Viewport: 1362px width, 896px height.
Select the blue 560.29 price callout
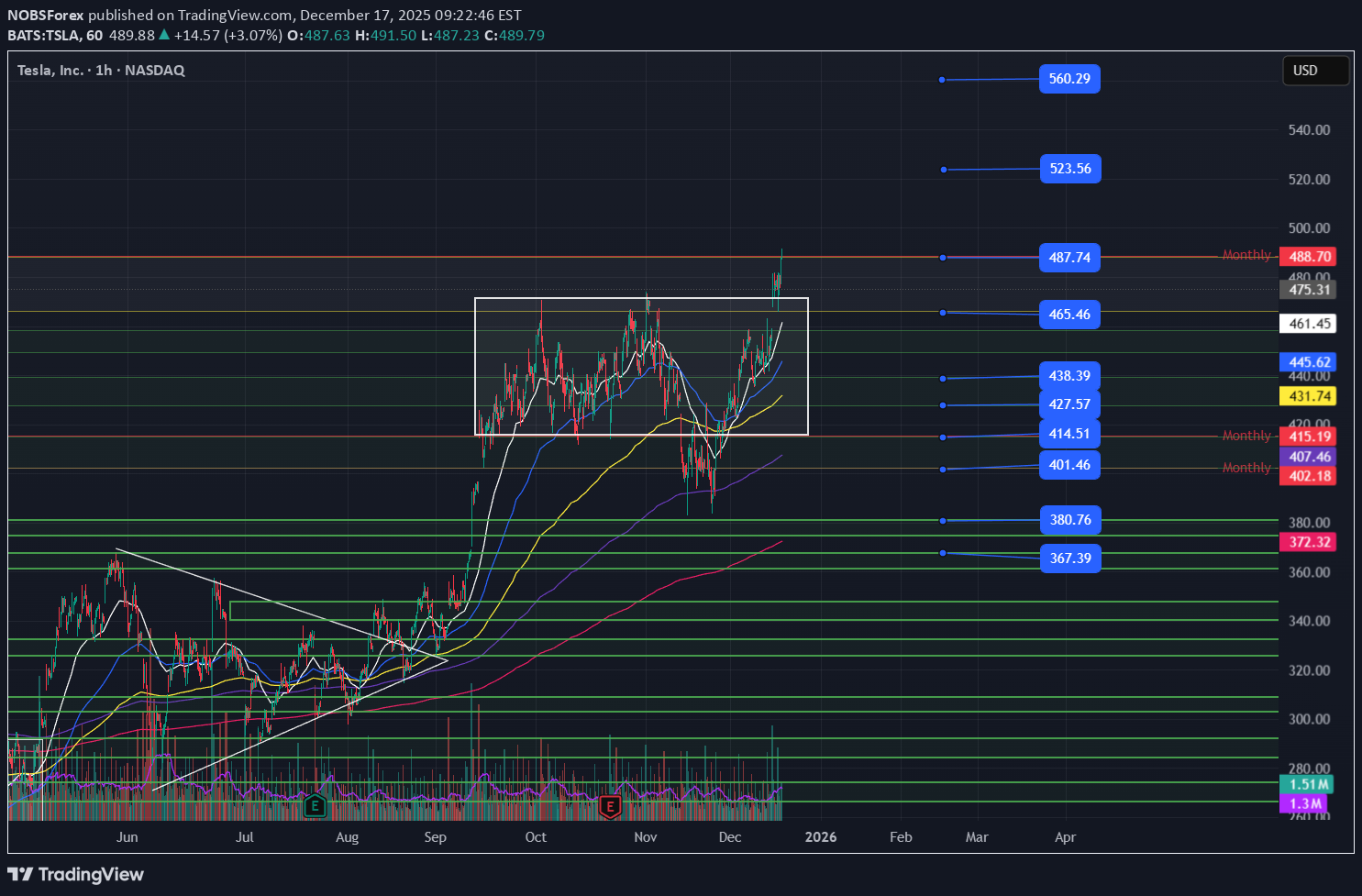[x=1069, y=79]
